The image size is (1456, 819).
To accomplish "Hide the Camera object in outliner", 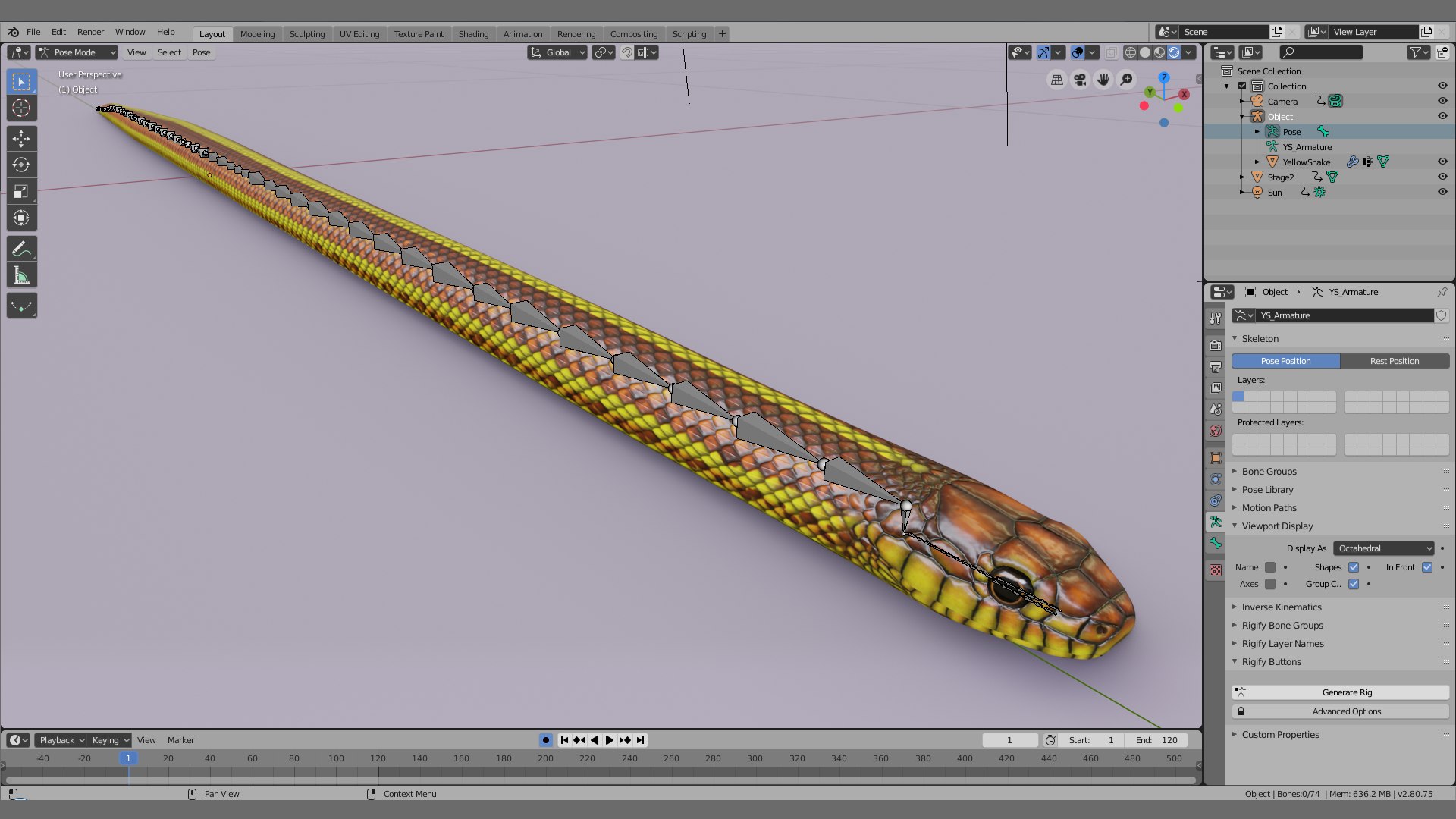I will point(1442,102).
